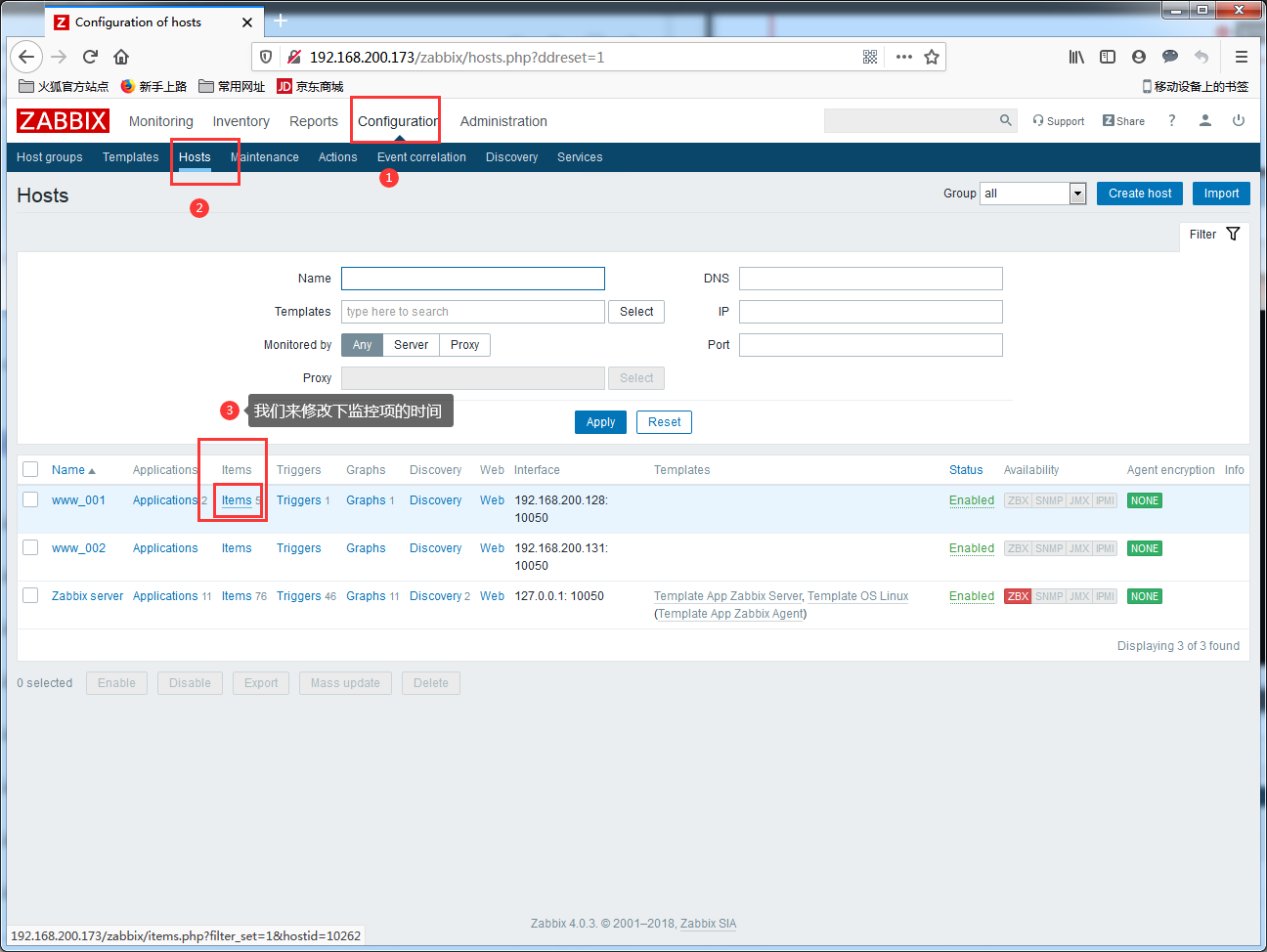
Task: Open the 火狐官方站点 bookmark folder
Action: 64,86
